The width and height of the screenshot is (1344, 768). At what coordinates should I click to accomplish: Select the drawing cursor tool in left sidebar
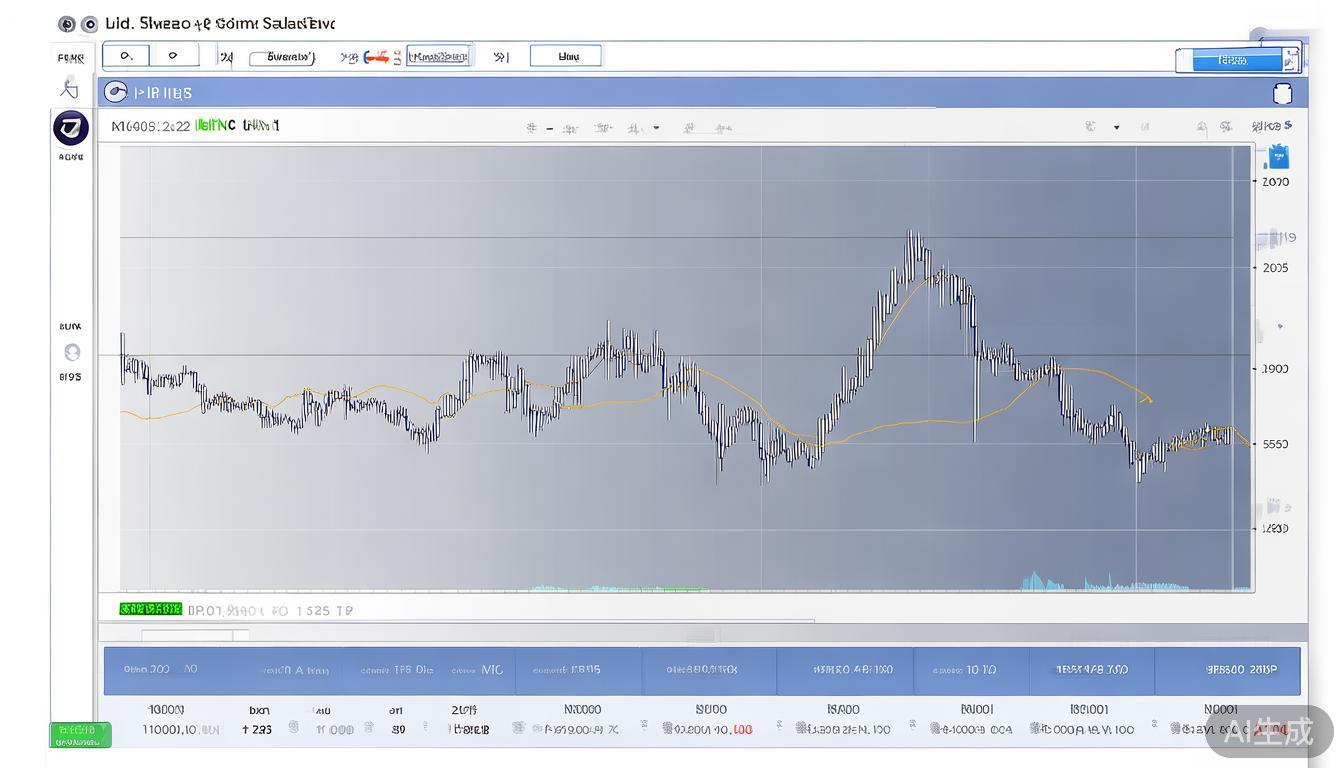[70, 88]
